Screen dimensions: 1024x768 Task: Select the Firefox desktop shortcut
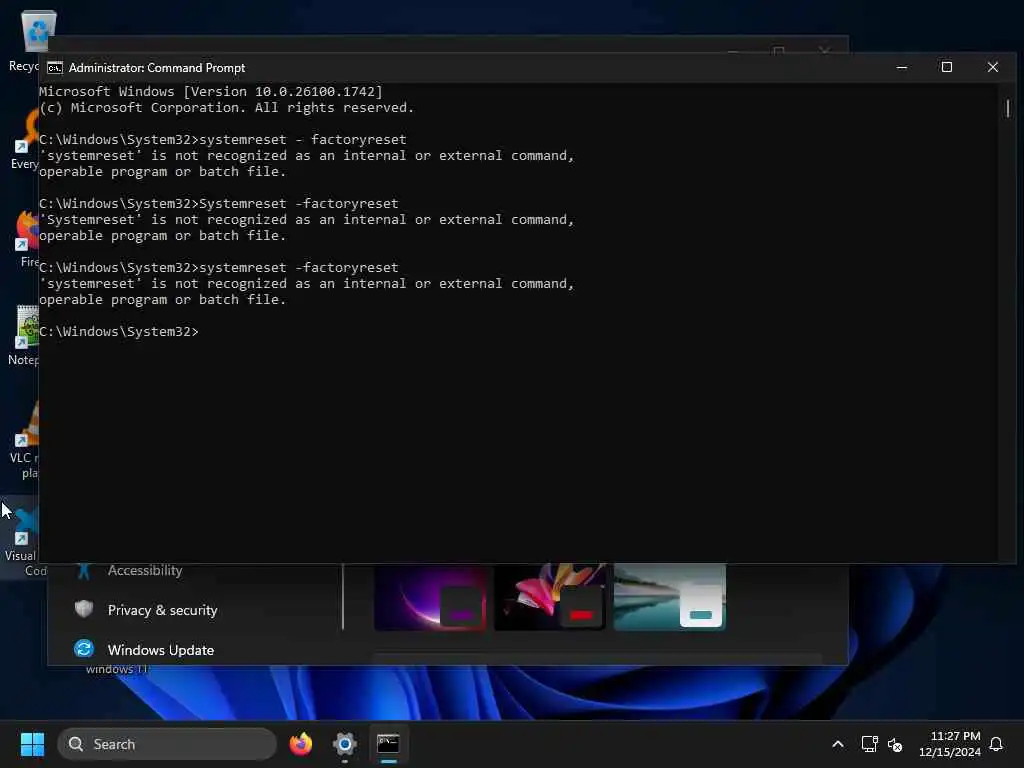(26, 238)
